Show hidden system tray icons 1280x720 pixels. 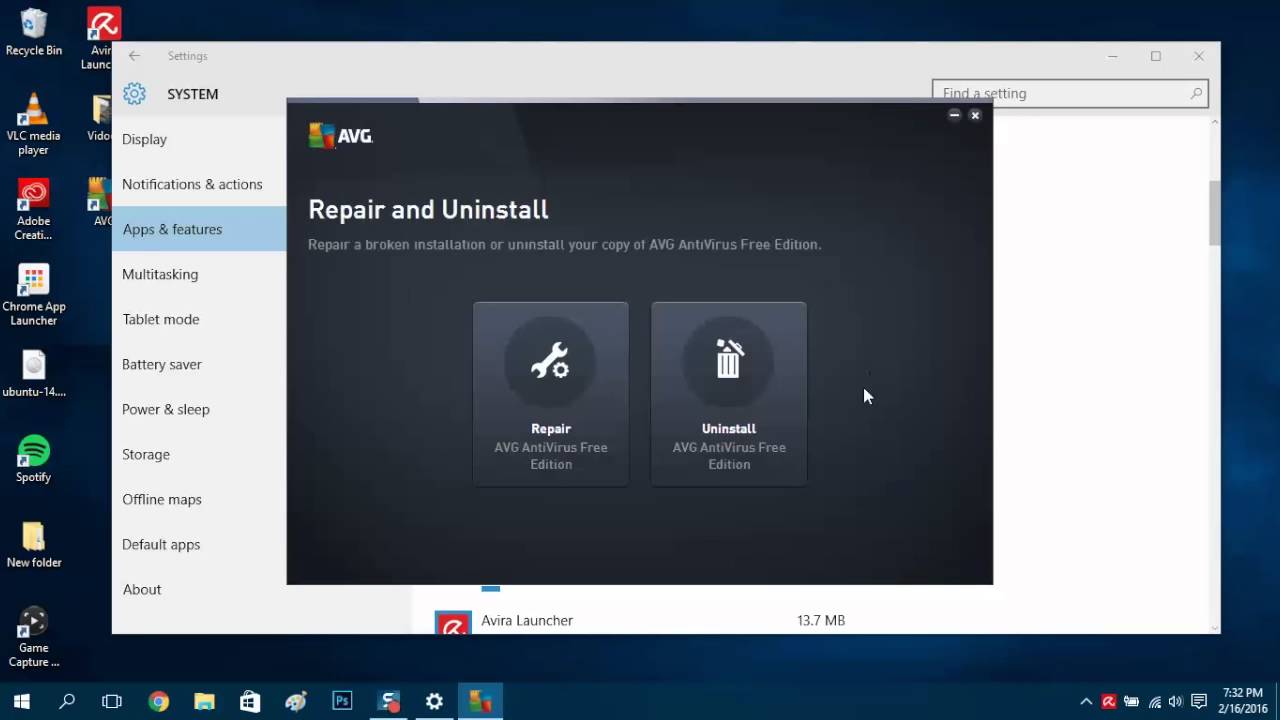point(1086,702)
